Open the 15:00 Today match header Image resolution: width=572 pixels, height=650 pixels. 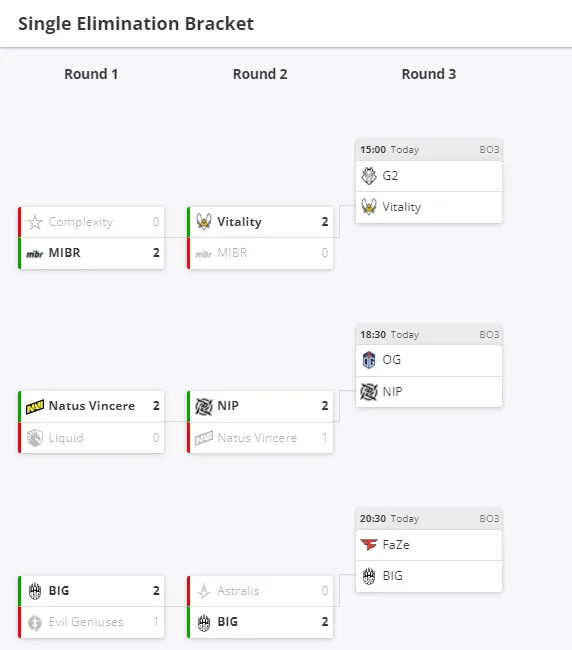pos(429,150)
